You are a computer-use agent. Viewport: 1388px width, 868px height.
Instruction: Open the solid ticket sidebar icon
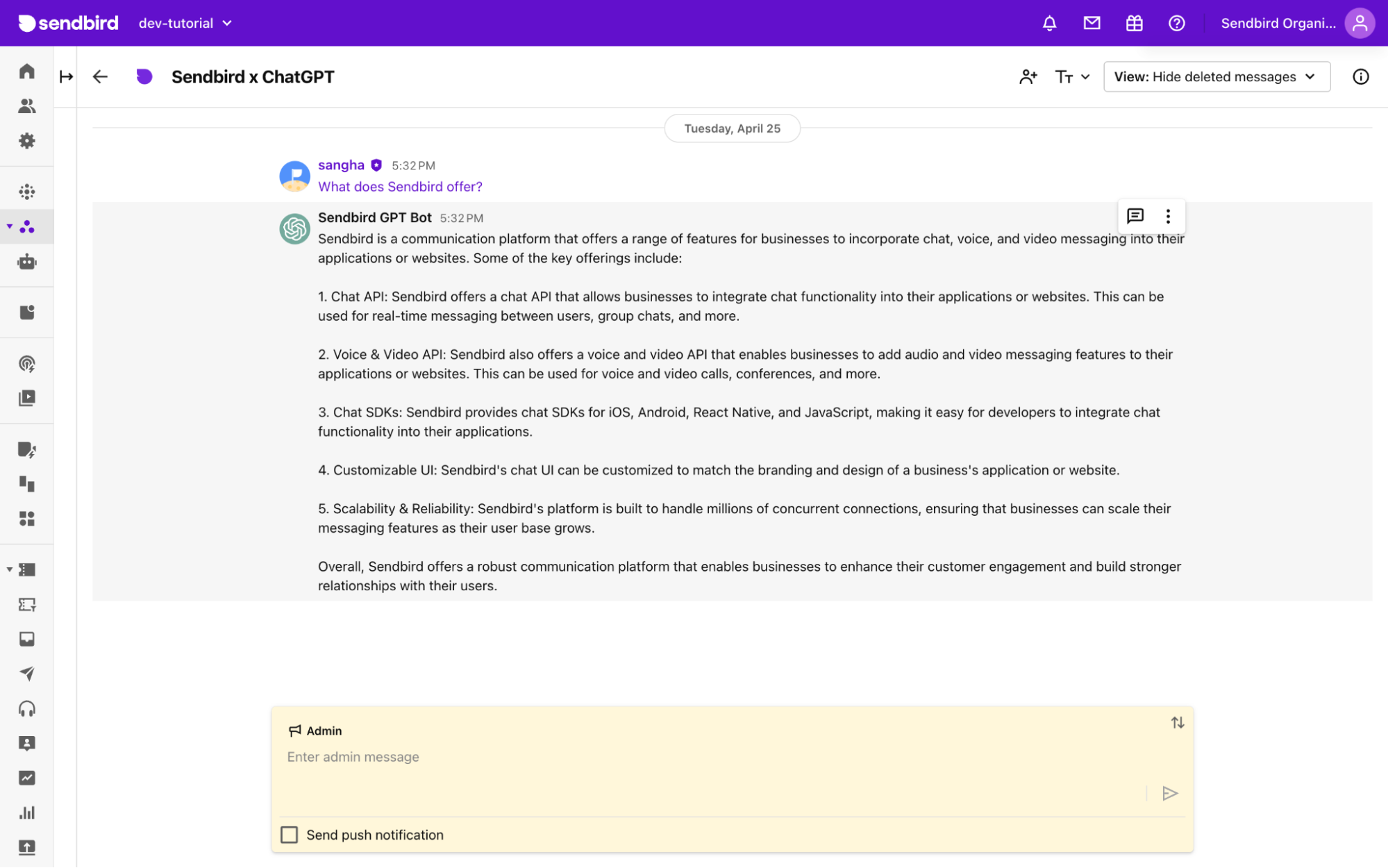[x=27, y=569]
